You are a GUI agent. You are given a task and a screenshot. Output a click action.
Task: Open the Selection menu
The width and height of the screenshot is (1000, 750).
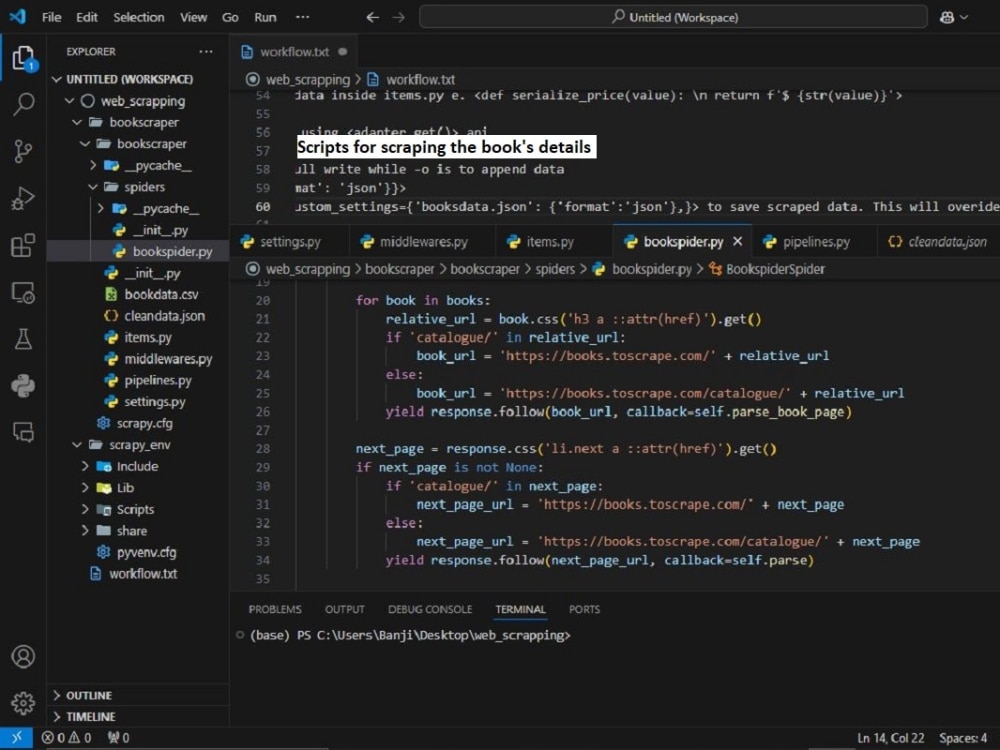[138, 17]
